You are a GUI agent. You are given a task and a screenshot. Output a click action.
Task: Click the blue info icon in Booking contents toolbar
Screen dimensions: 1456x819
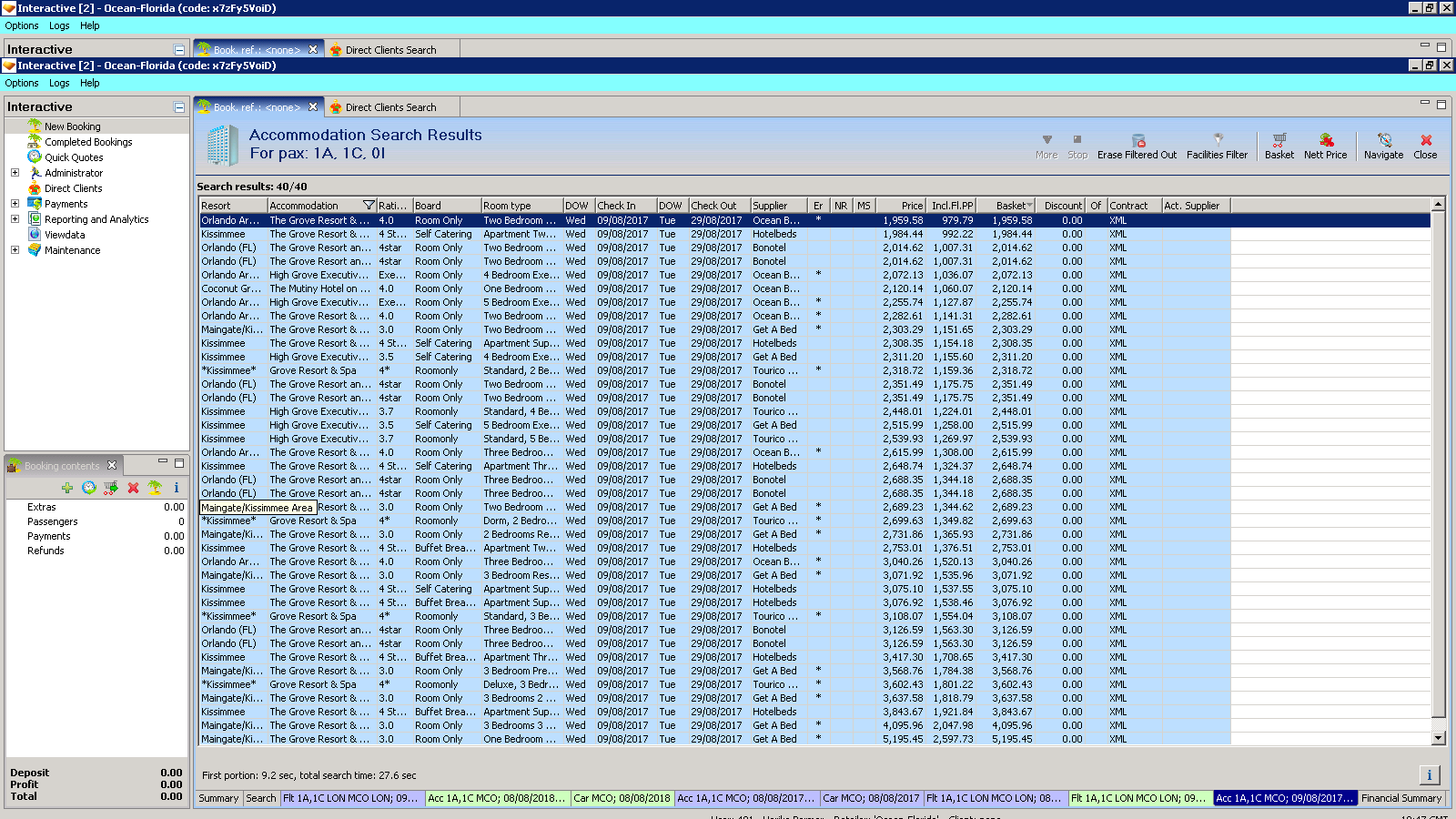[177, 488]
